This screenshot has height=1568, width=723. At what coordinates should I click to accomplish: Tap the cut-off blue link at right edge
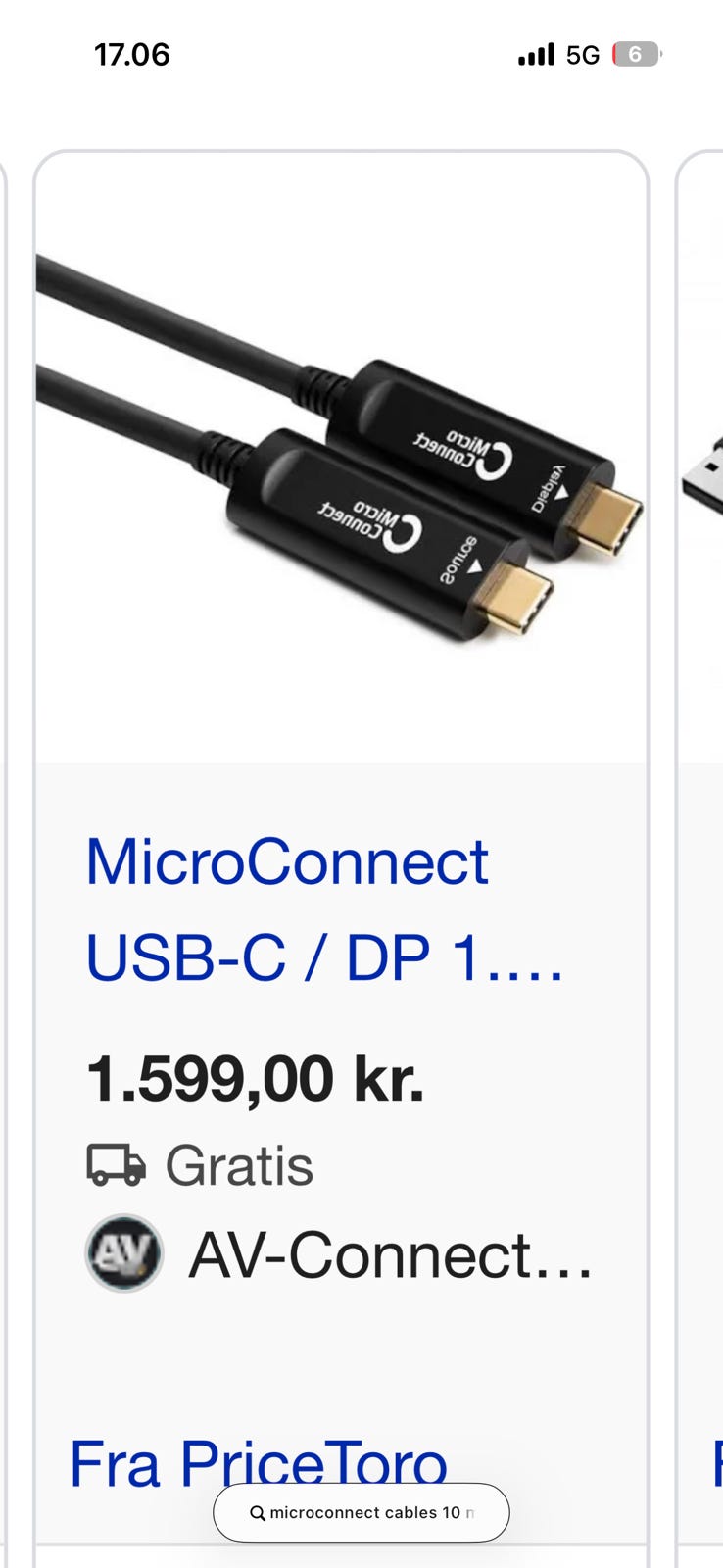(x=718, y=1463)
